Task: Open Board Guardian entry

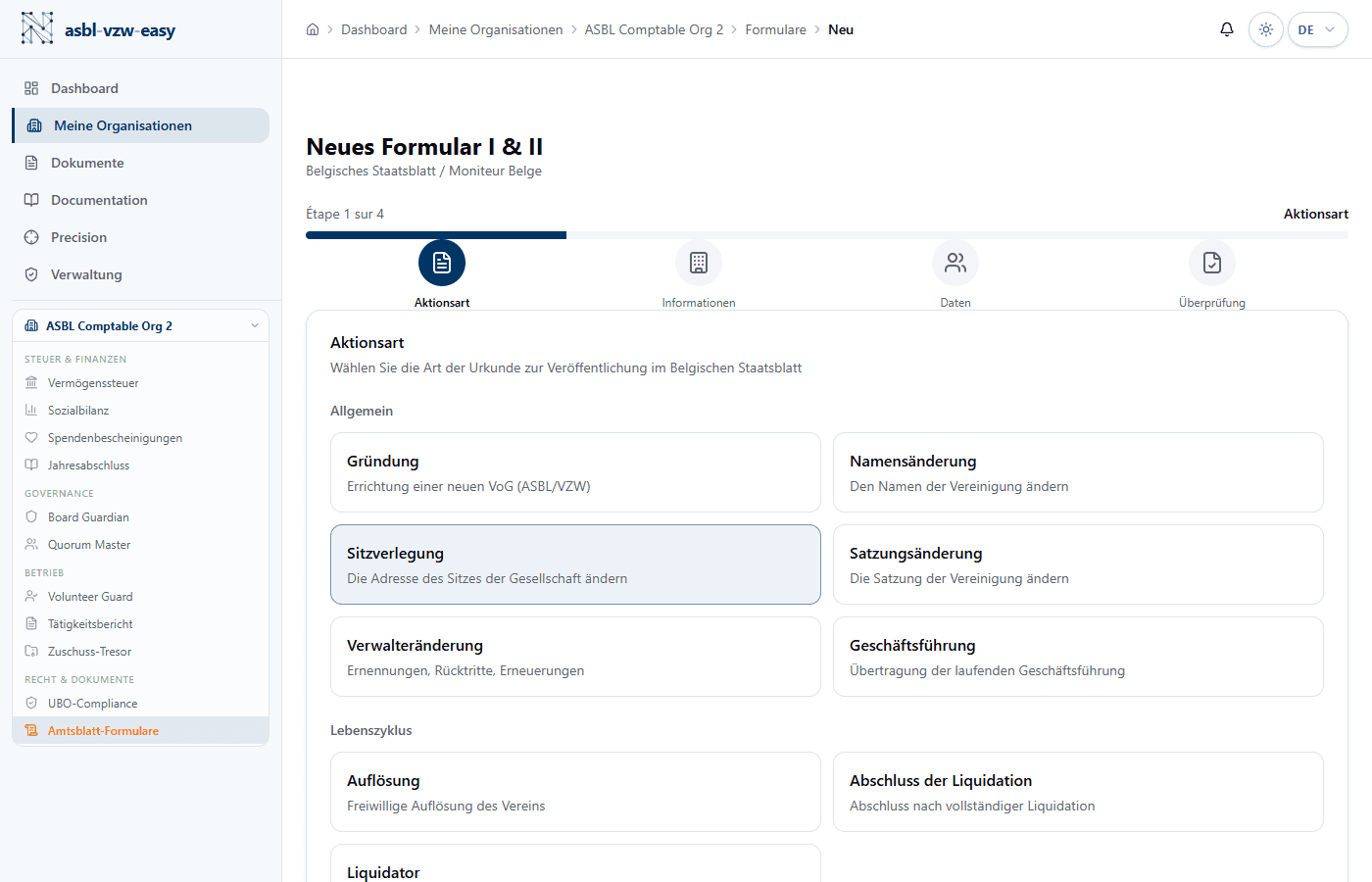Action: tap(140, 517)
